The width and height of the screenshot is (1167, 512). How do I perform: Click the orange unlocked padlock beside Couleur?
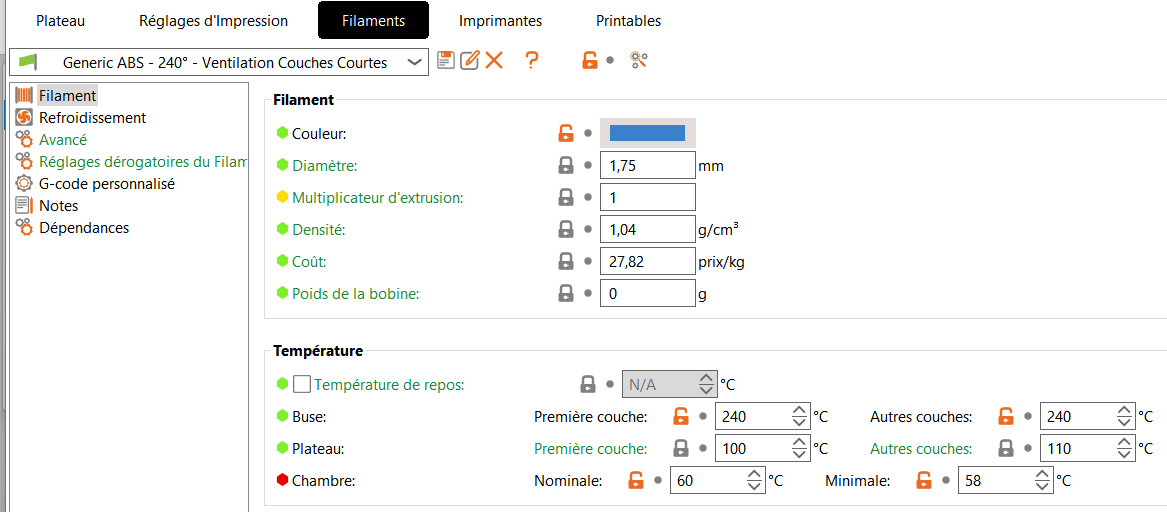coord(566,133)
